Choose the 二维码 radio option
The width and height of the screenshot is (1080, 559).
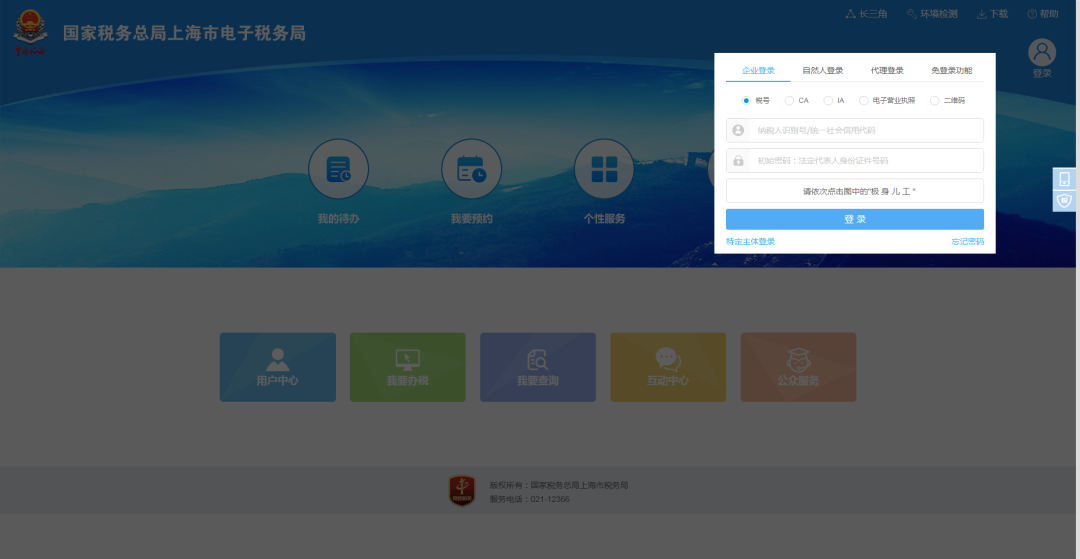click(935, 101)
